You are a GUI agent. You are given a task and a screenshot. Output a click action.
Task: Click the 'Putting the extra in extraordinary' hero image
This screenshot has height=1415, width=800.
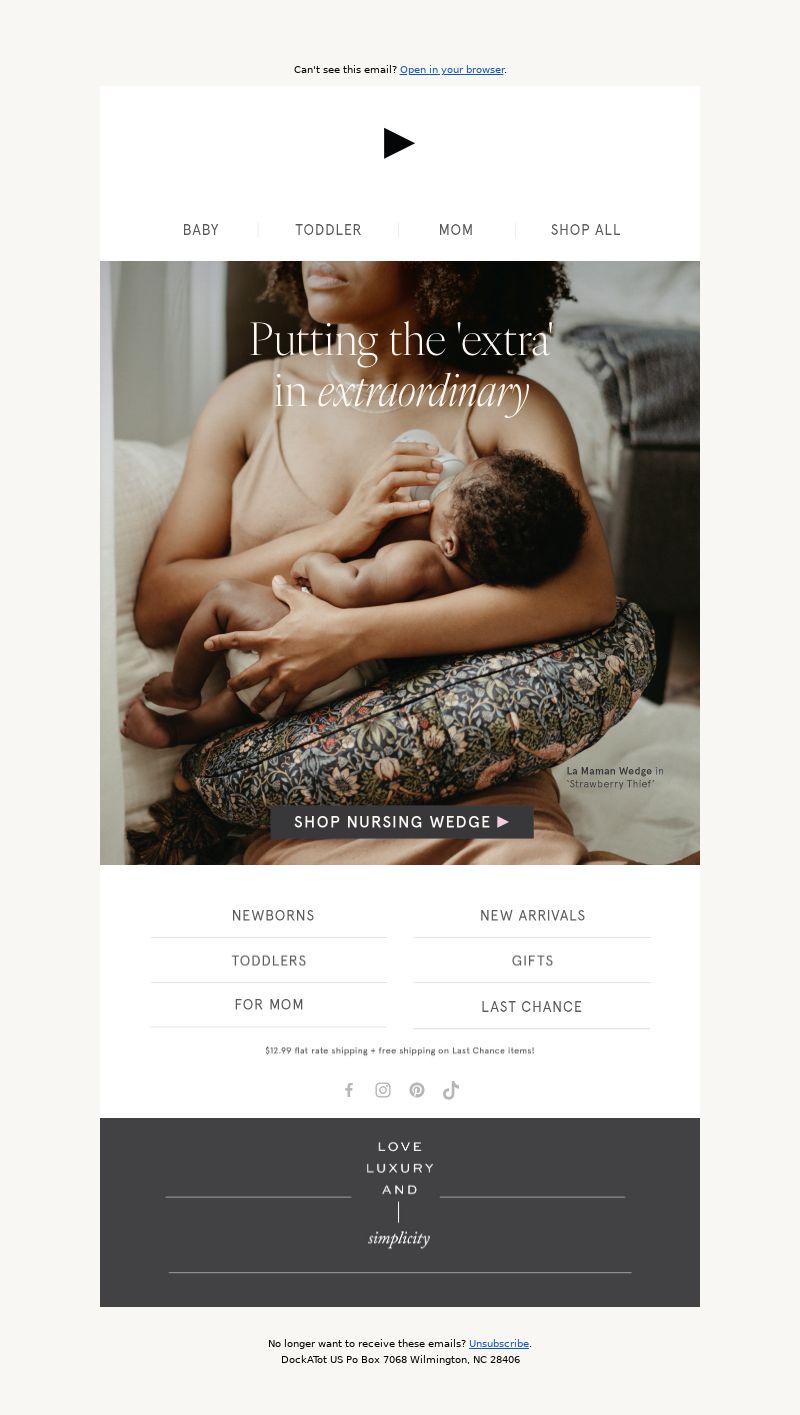tap(400, 563)
